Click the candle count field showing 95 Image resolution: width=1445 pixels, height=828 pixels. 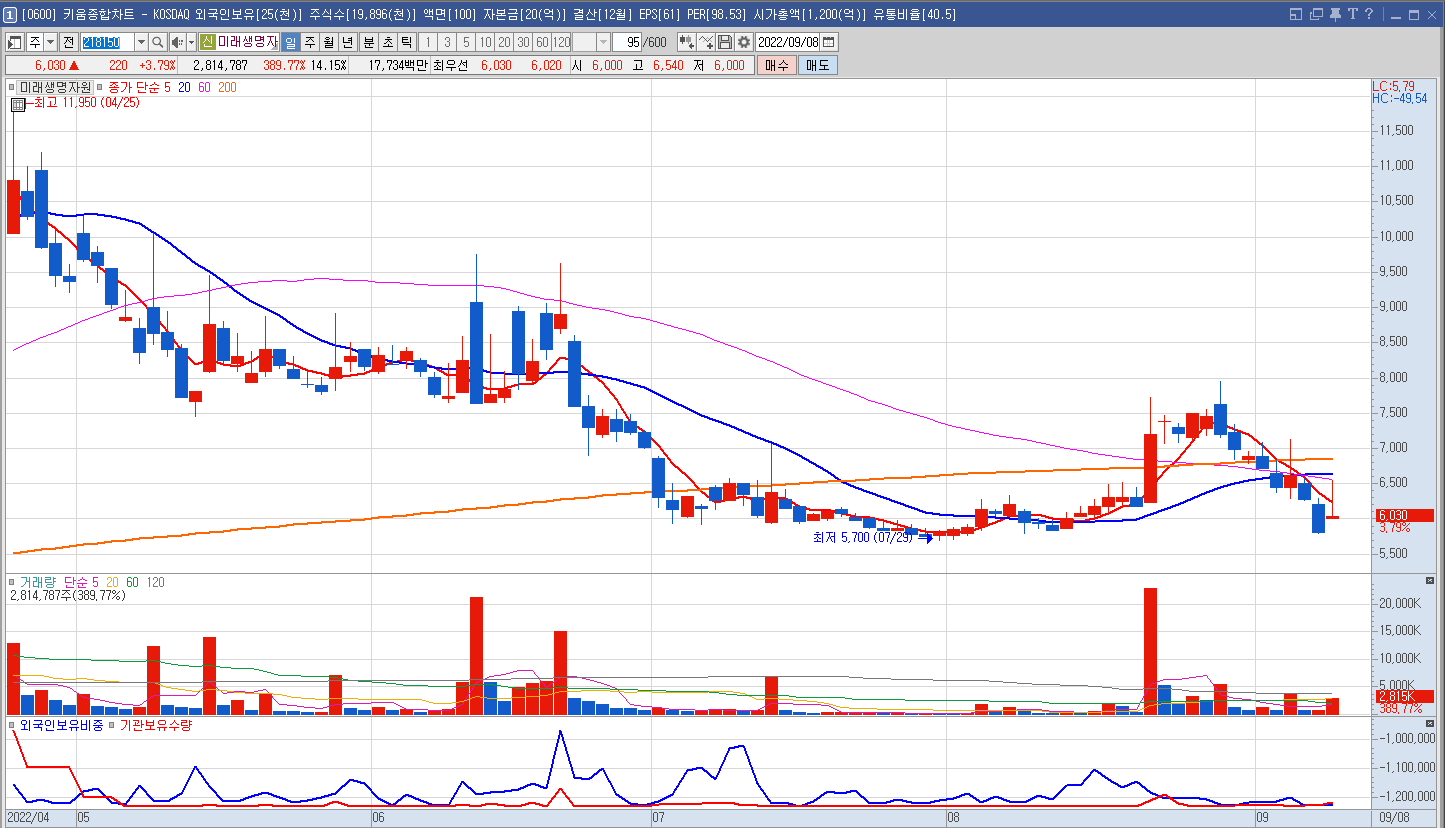[x=626, y=42]
